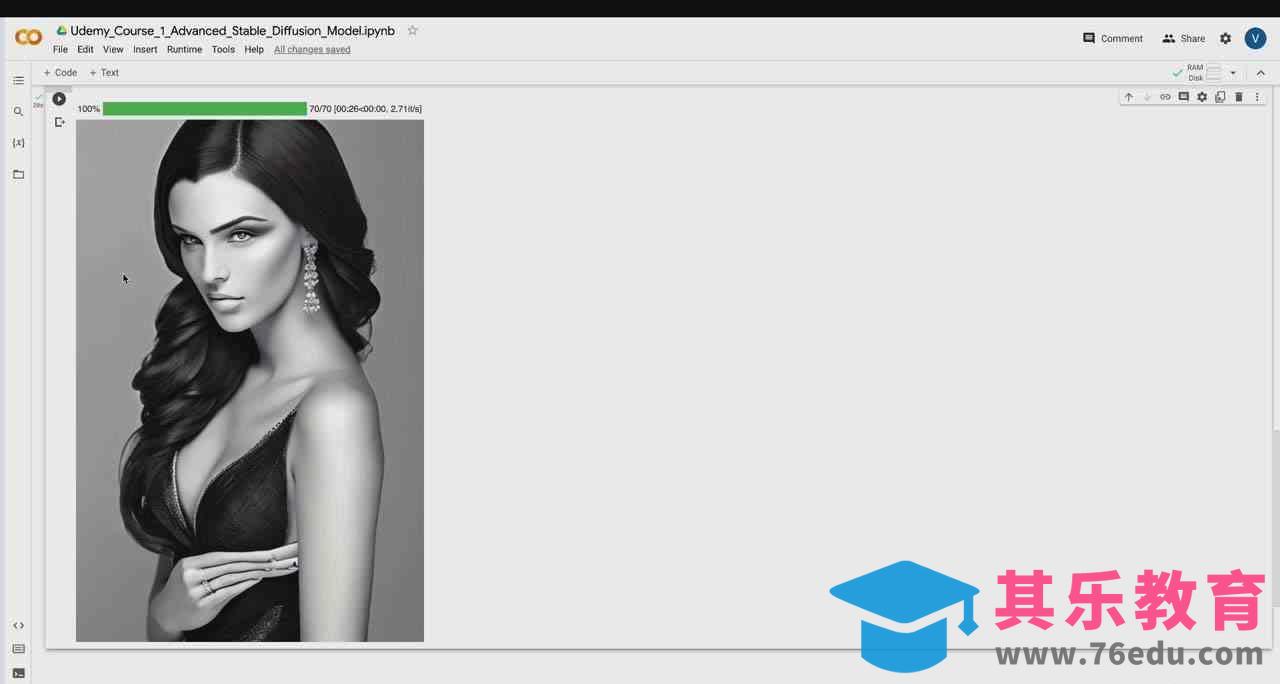Add a new code cell with + Code

pos(60,73)
